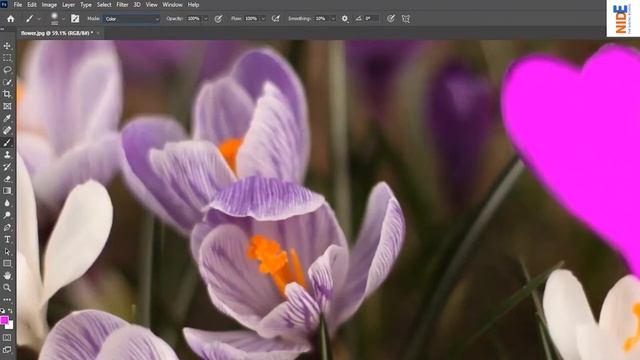Select the Quick Selection tool
The image size is (640, 360).
click(x=7, y=82)
